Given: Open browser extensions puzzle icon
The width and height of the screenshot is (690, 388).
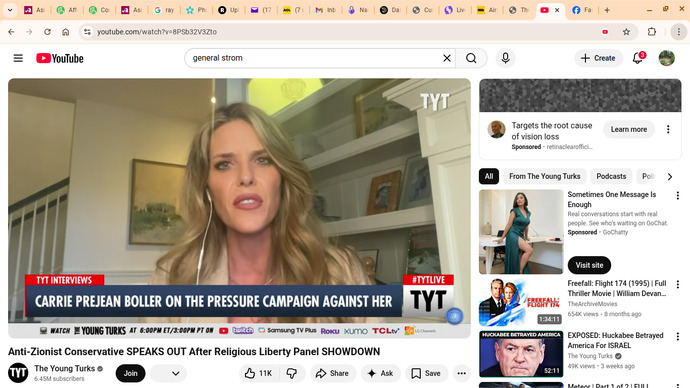Looking at the screenshot, I should point(652,32).
